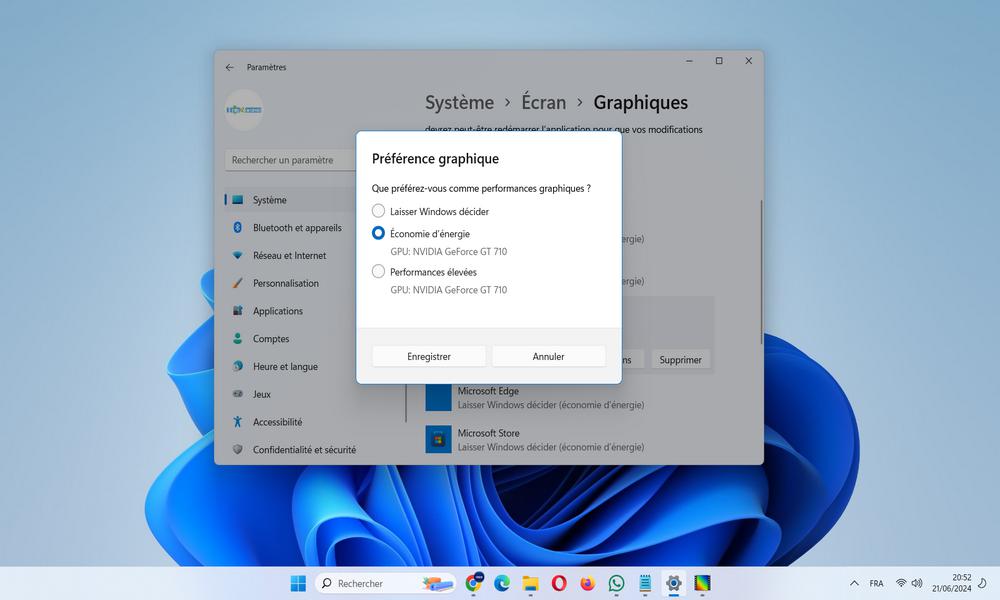Click the Microsoft Store app icon
Screen dimensions: 1000x600
tap(438, 439)
